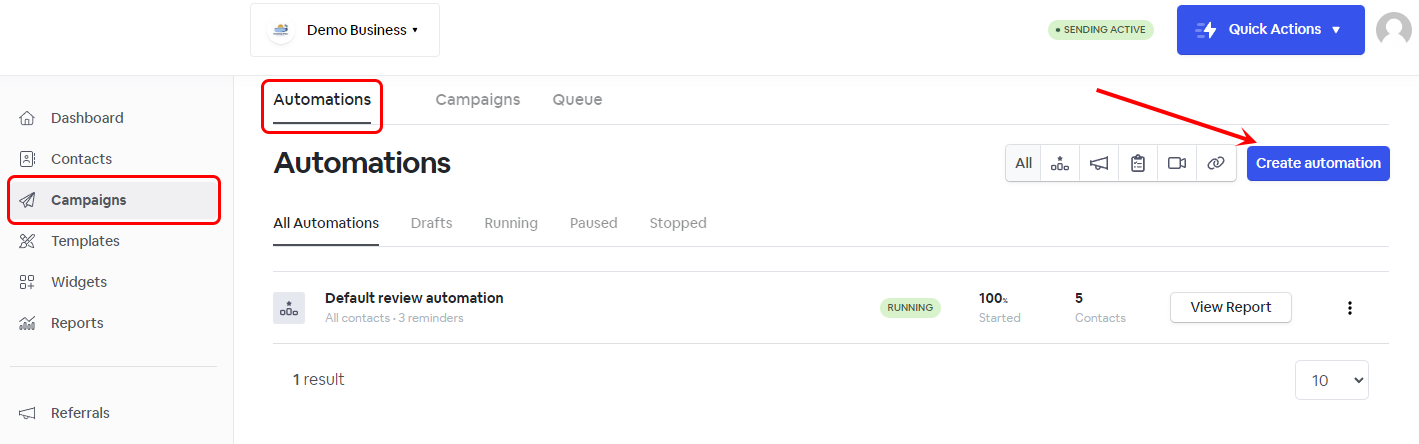Filter automations by video camera icon
The image size is (1419, 444).
(x=1177, y=163)
